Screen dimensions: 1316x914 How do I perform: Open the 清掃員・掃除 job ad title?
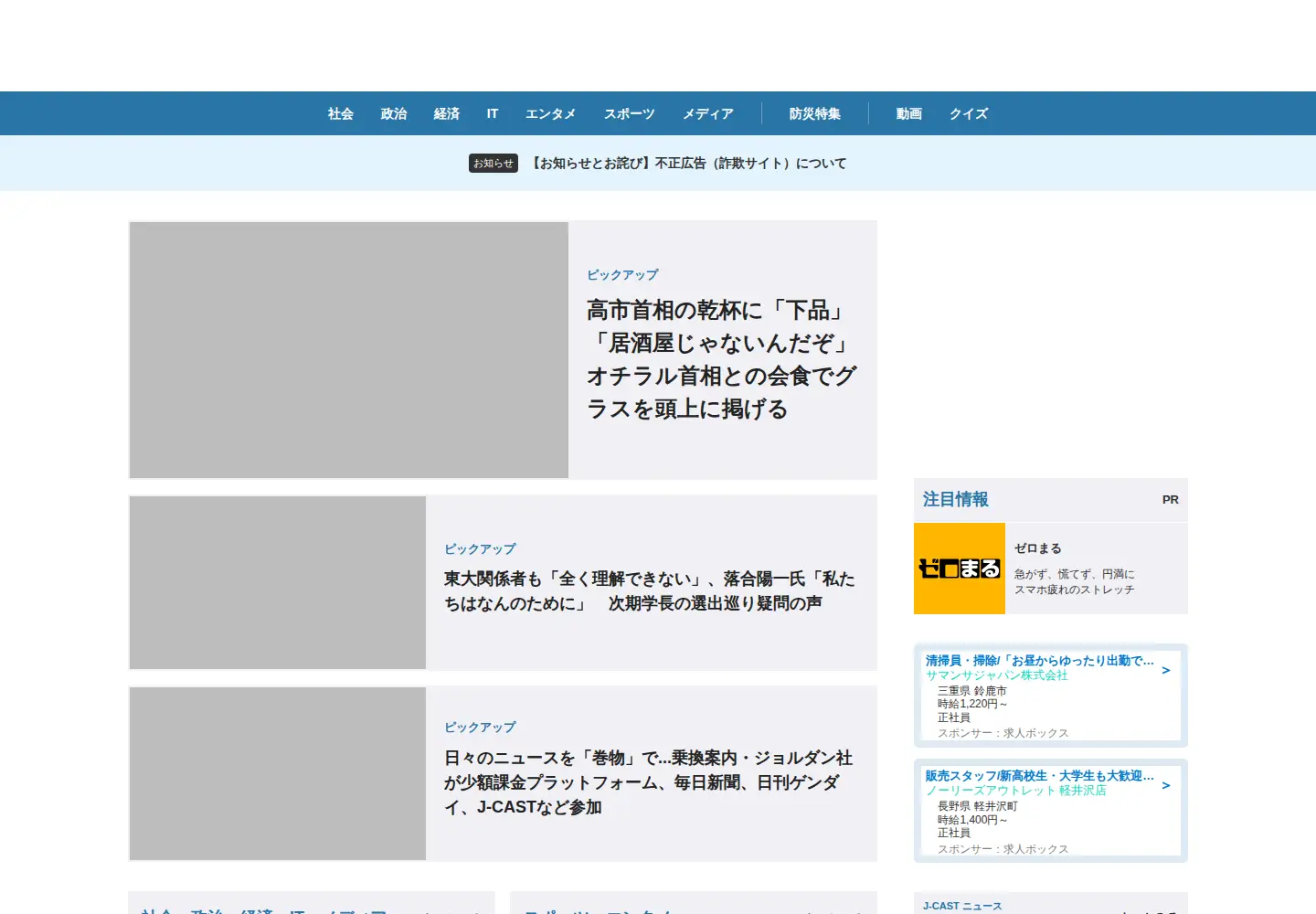(x=1040, y=660)
